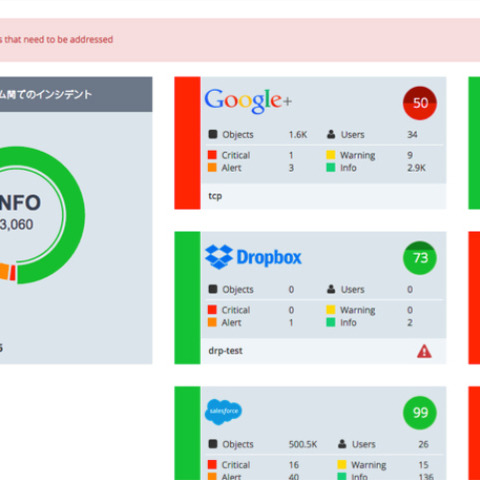The height and width of the screenshot is (480, 480).
Task: Click the orange Alert segment of donut chart
Action: 4,271
